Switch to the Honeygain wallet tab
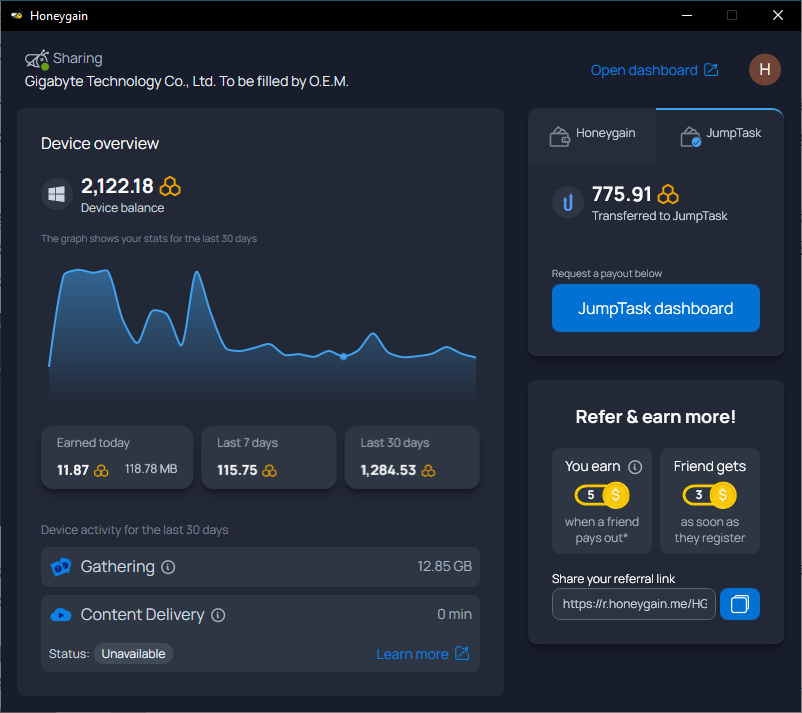The image size is (802, 713). coord(592,136)
